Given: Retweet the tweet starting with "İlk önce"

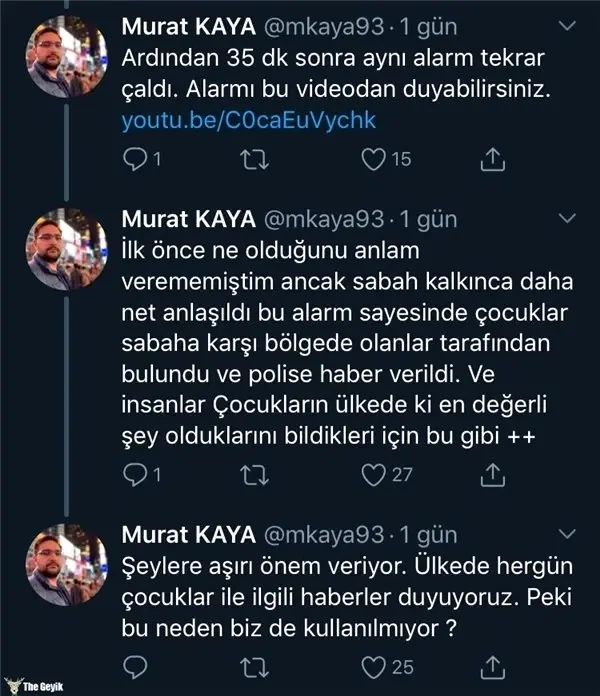Looking at the screenshot, I should coord(253,475).
